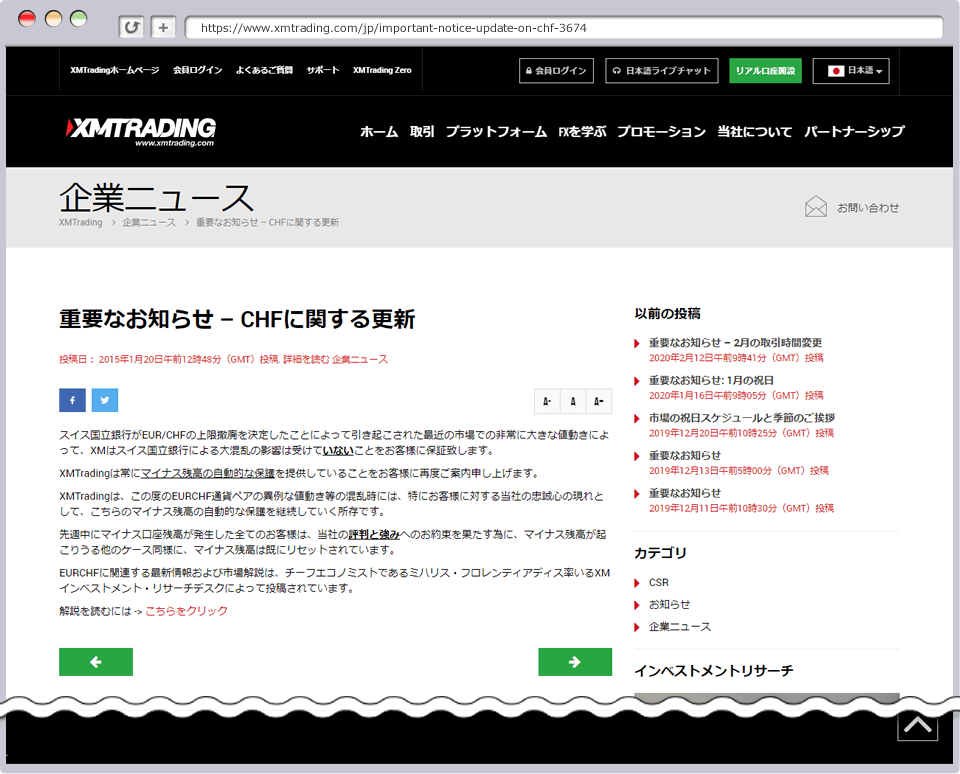
Task: Open the サポート top link
Action: (x=323, y=70)
